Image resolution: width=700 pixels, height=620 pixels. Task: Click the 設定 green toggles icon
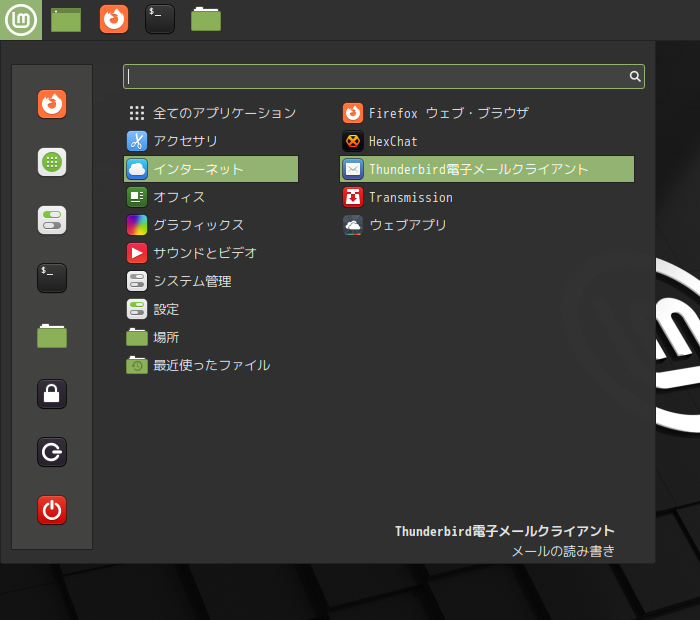(x=137, y=309)
